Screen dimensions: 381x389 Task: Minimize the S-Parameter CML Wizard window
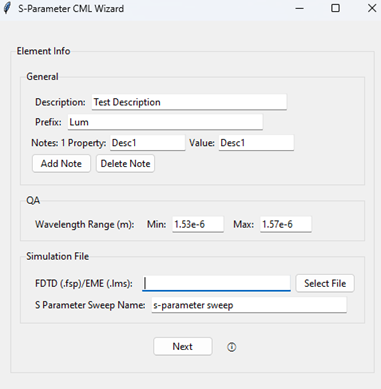[x=300, y=8]
